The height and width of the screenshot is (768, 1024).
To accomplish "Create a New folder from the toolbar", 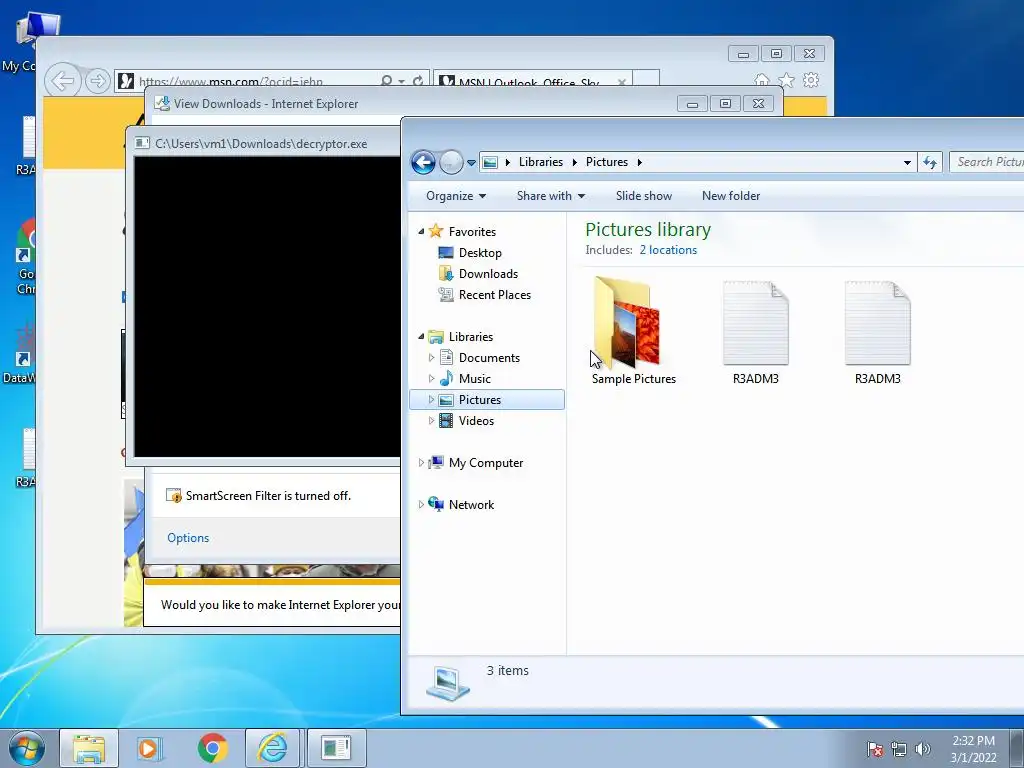I will pyautogui.click(x=731, y=196).
